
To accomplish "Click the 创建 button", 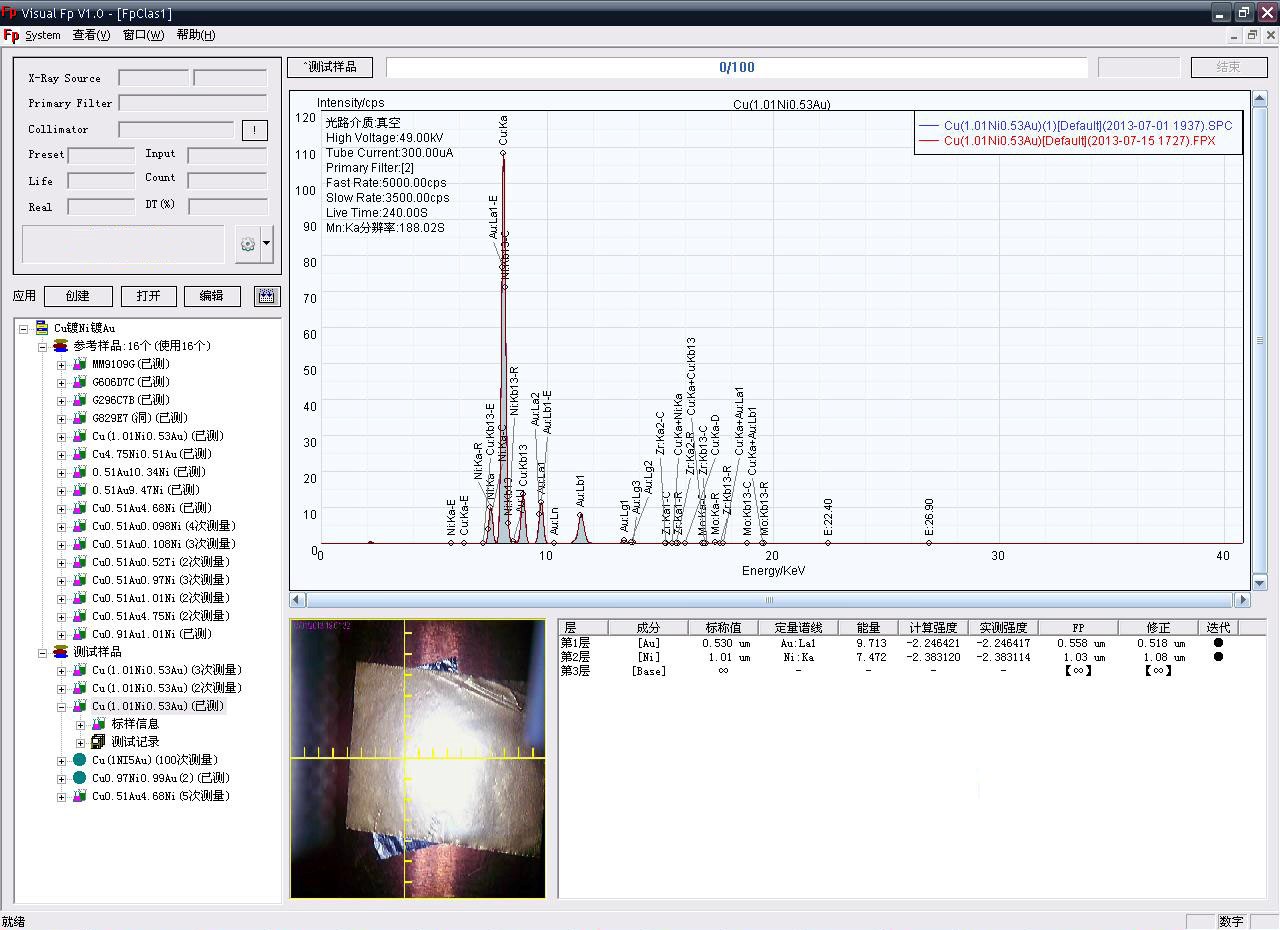I will pyautogui.click(x=77, y=296).
